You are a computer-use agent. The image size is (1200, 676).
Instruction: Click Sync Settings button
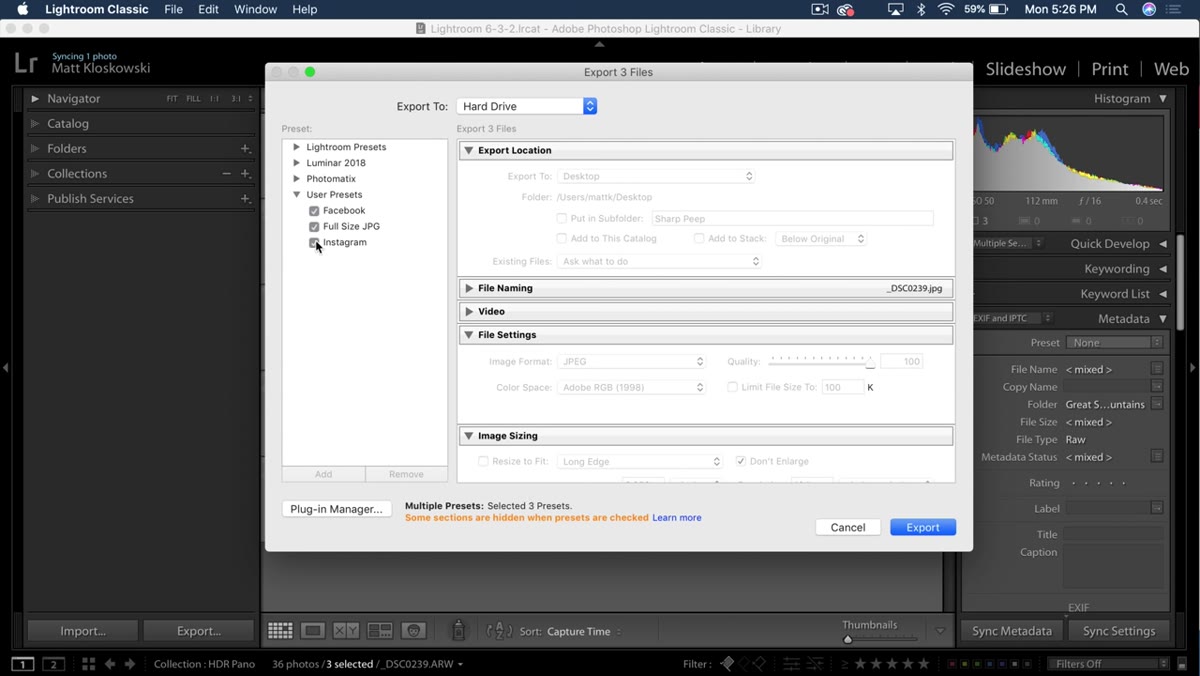point(1119,631)
